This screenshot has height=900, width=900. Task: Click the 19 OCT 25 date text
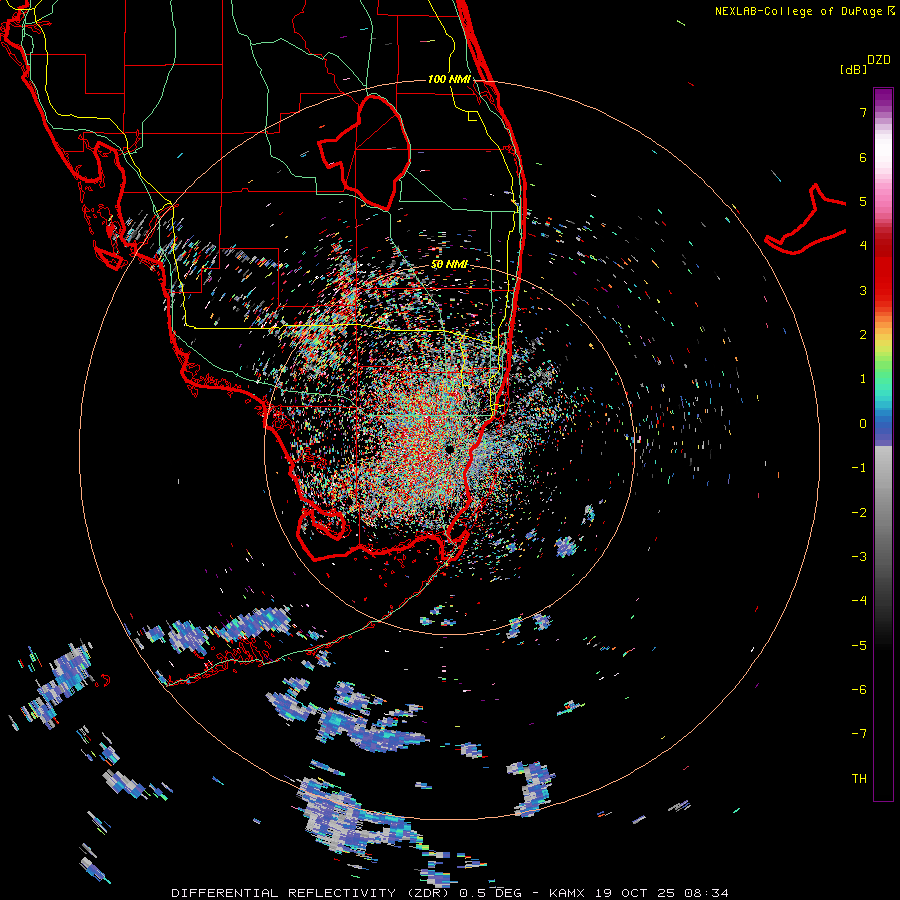pos(636,893)
